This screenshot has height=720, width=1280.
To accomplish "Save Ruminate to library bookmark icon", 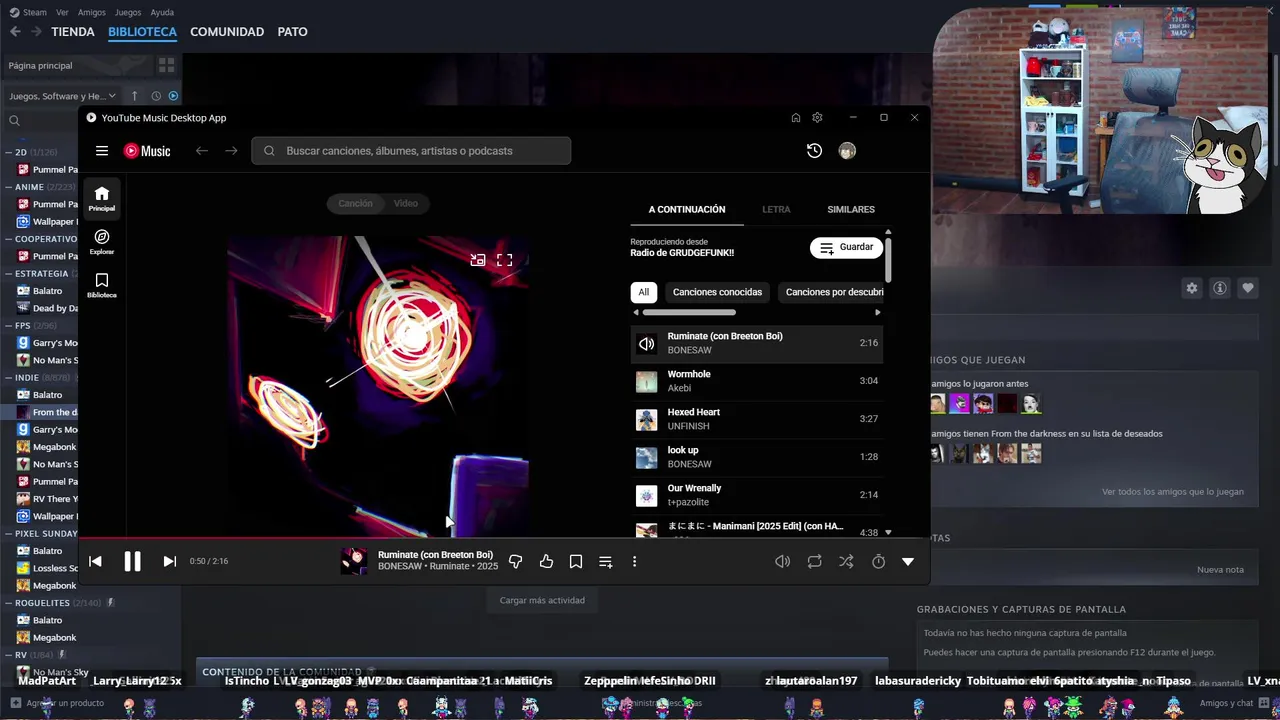I will tap(576, 562).
